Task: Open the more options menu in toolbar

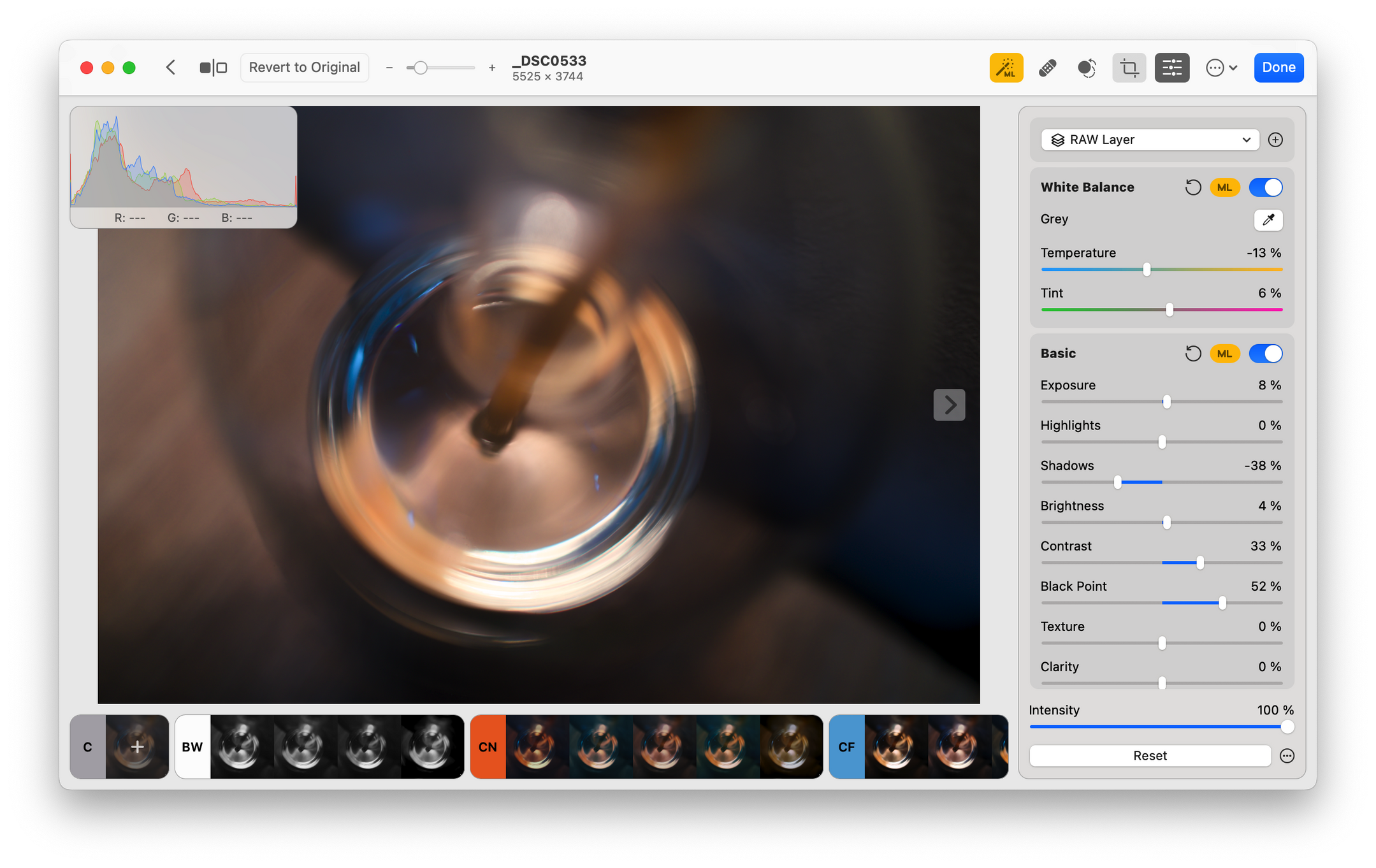Action: click(x=1221, y=68)
